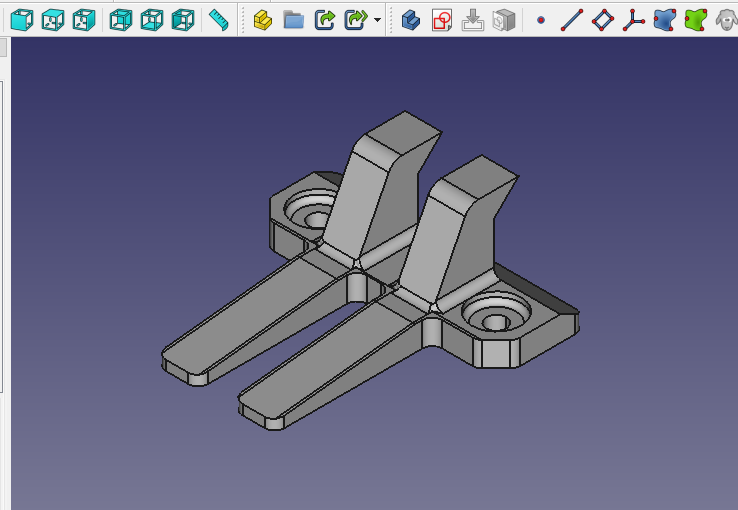Open the link actions dropdown arrow

pyautogui.click(x=377, y=20)
